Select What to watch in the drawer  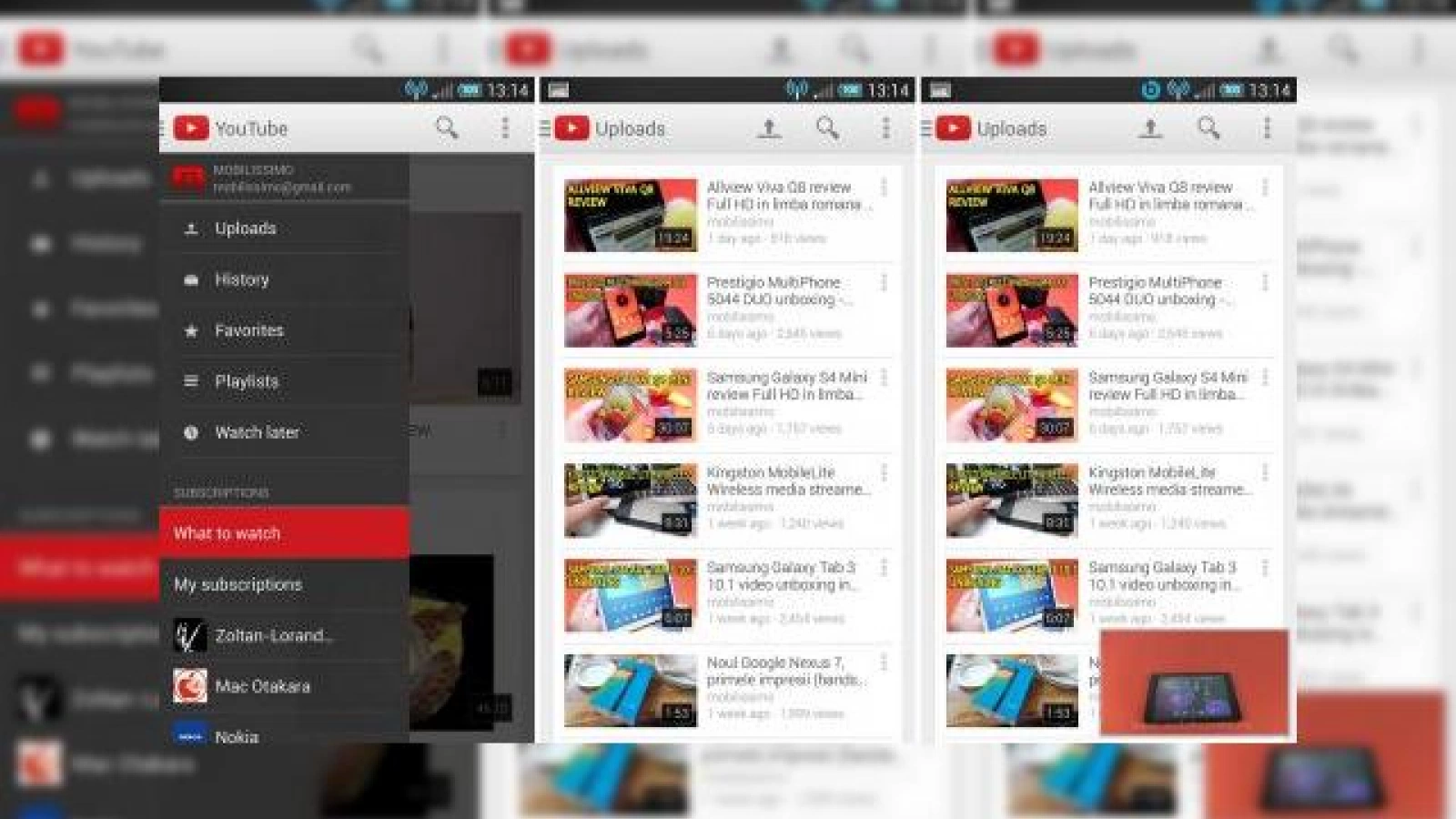coord(284,532)
